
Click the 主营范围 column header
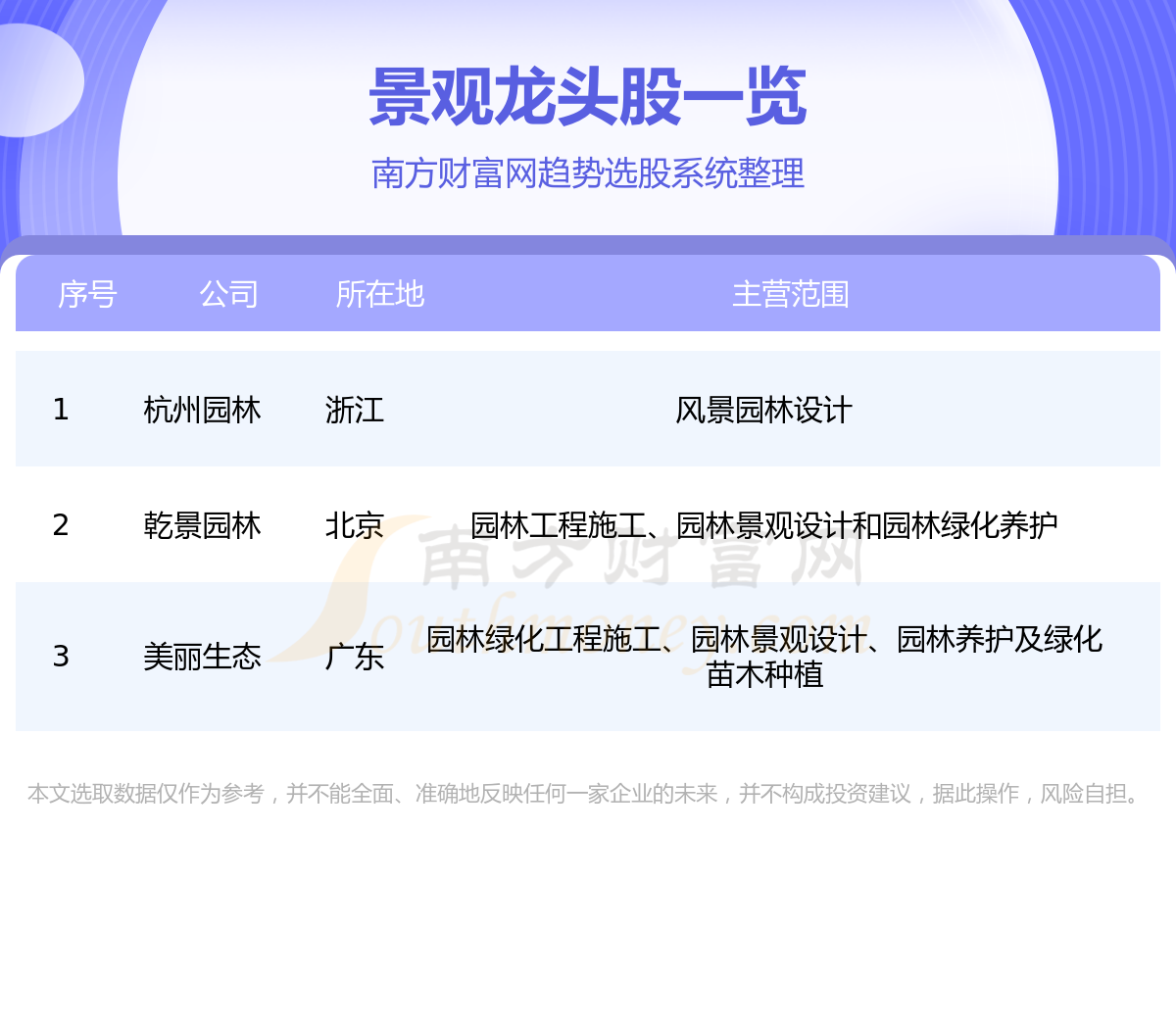pyautogui.click(x=790, y=294)
